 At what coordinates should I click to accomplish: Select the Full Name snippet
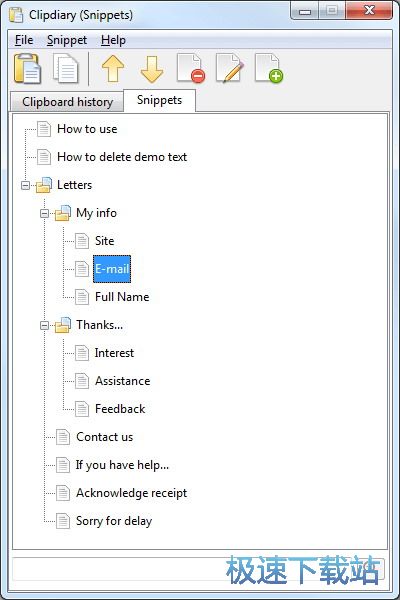coord(122,297)
